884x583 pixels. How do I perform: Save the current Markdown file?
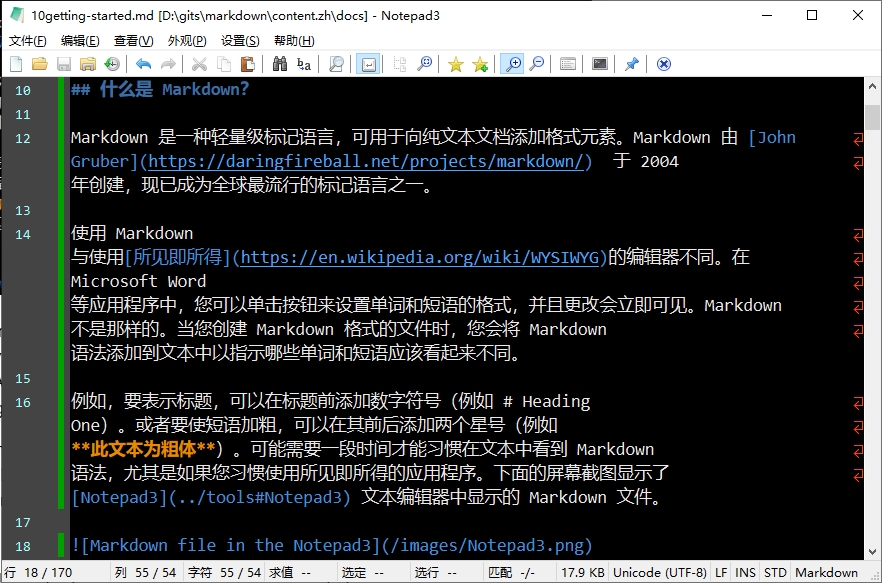pos(62,63)
